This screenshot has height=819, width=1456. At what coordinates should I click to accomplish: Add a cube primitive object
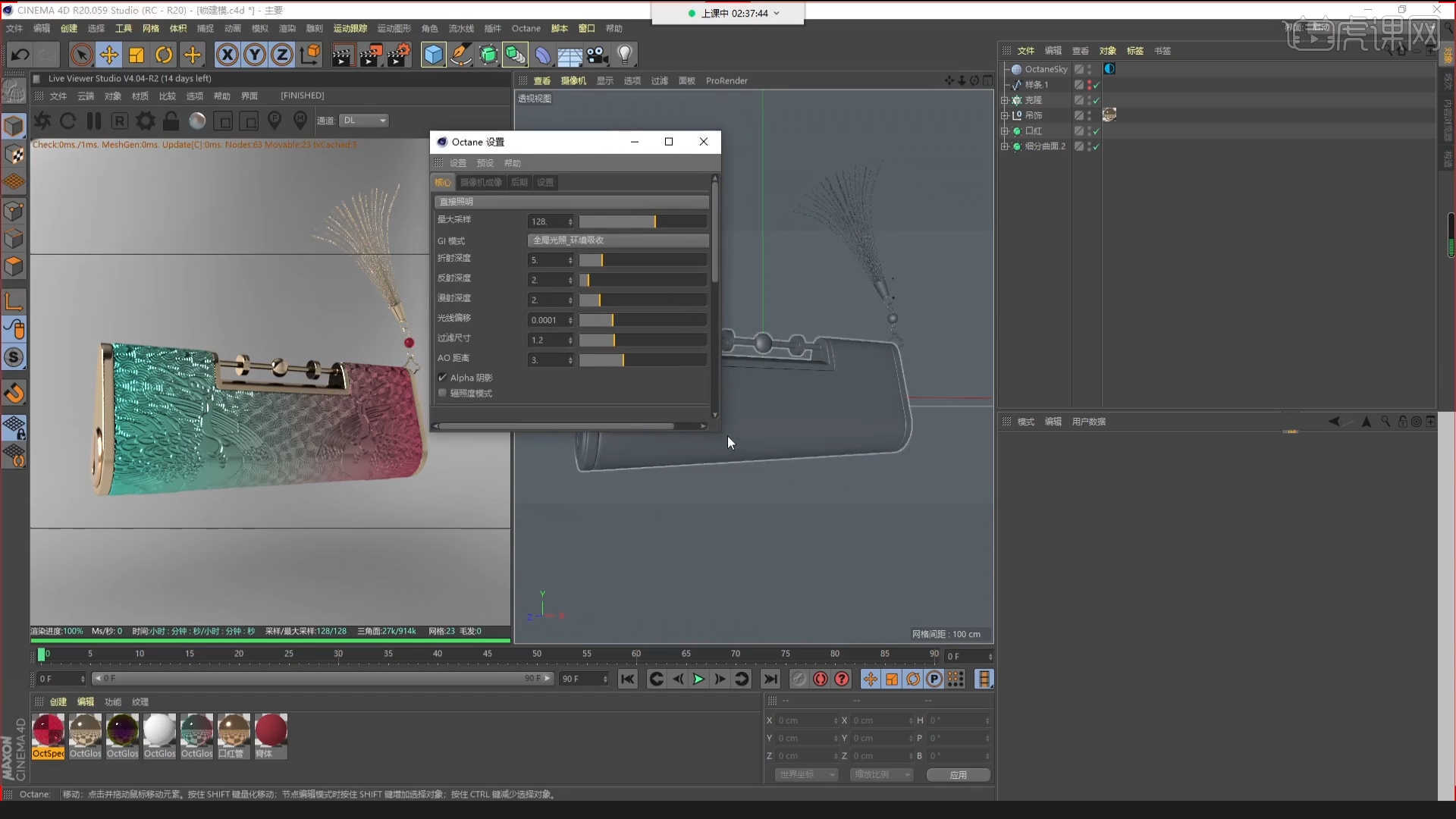[433, 55]
